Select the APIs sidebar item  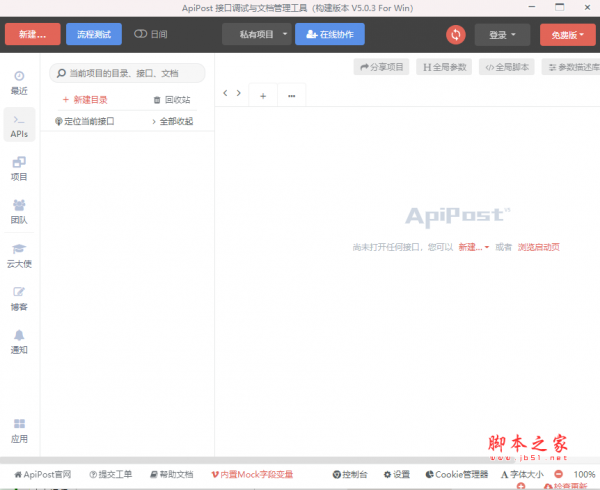(19, 125)
